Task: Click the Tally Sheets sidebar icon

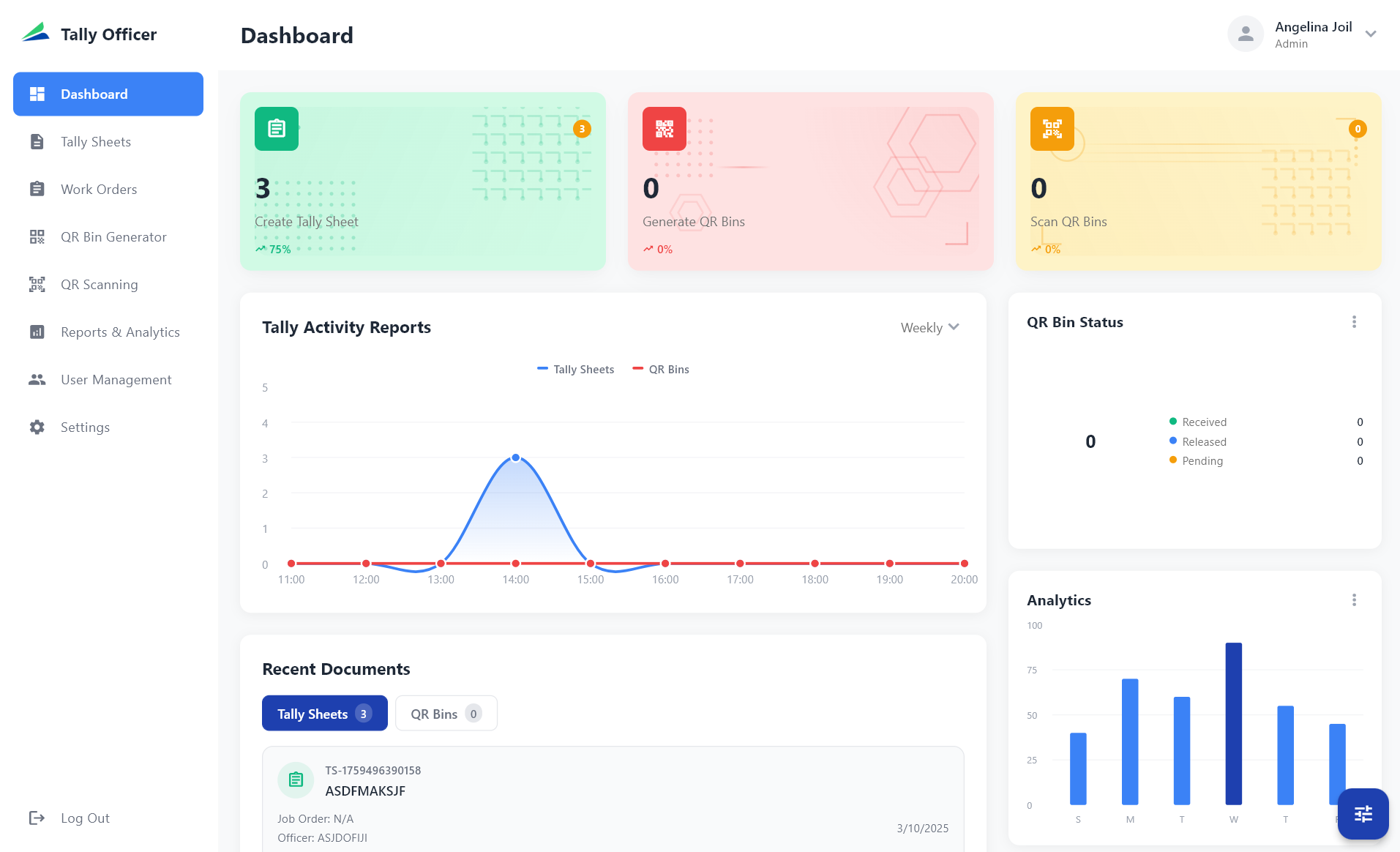Action: (37, 141)
